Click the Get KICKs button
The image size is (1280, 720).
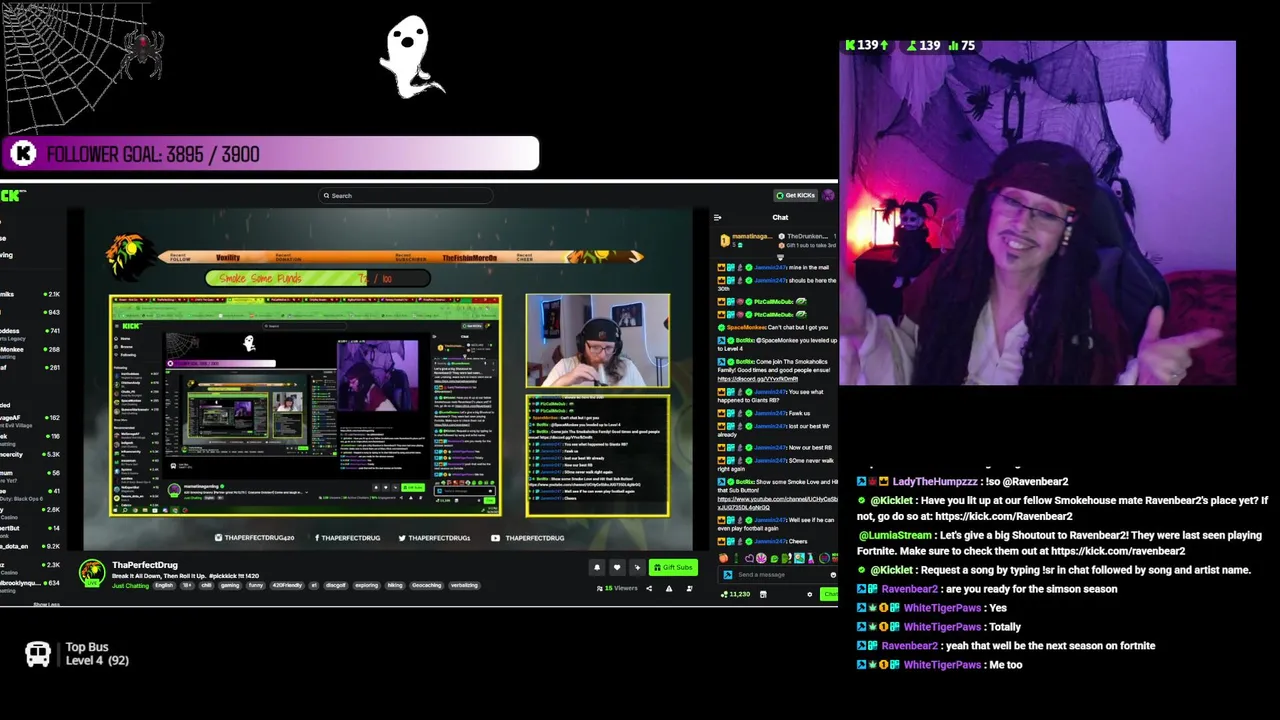[795, 195]
